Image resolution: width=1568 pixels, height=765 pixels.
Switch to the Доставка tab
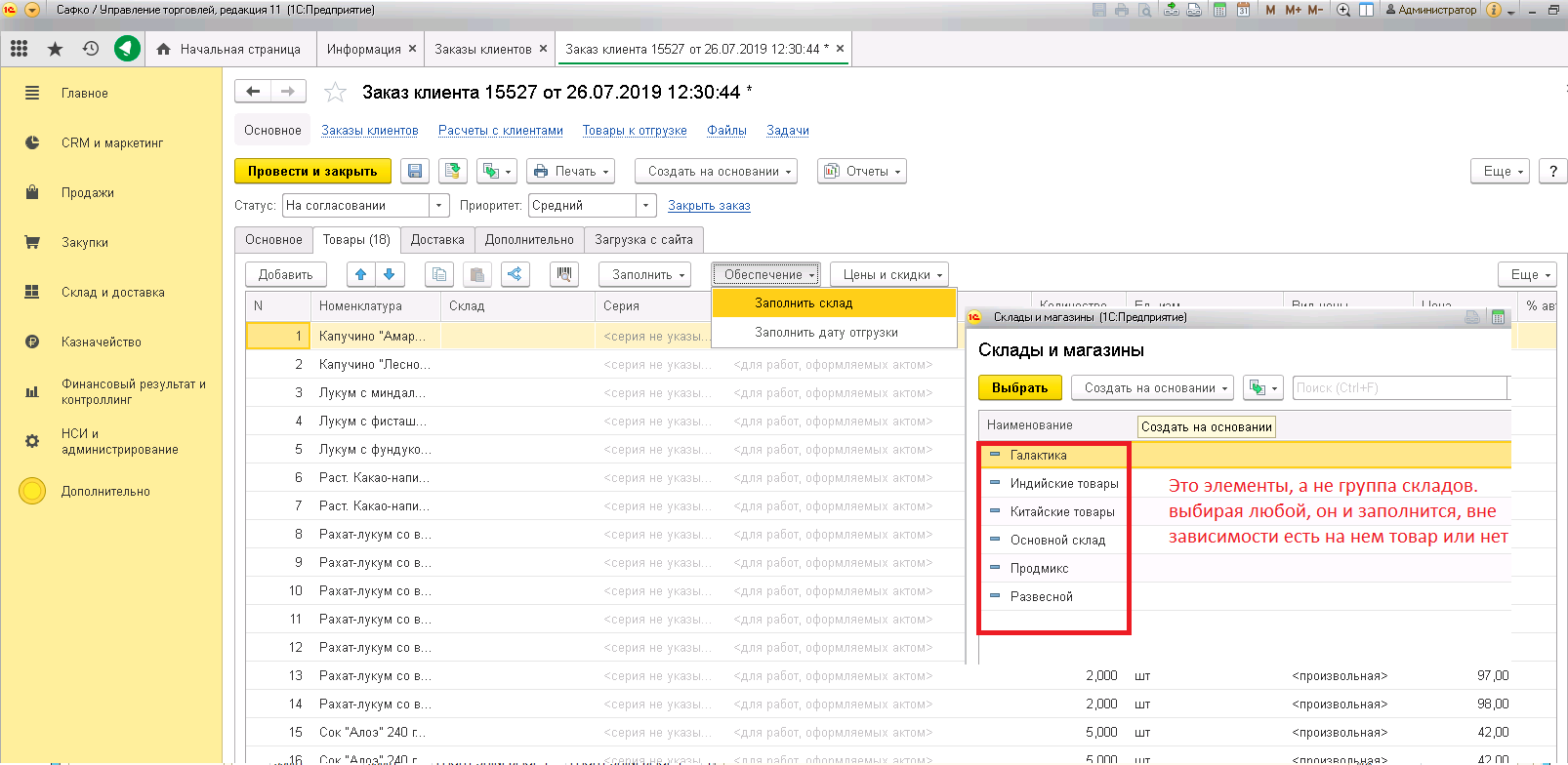coord(437,240)
